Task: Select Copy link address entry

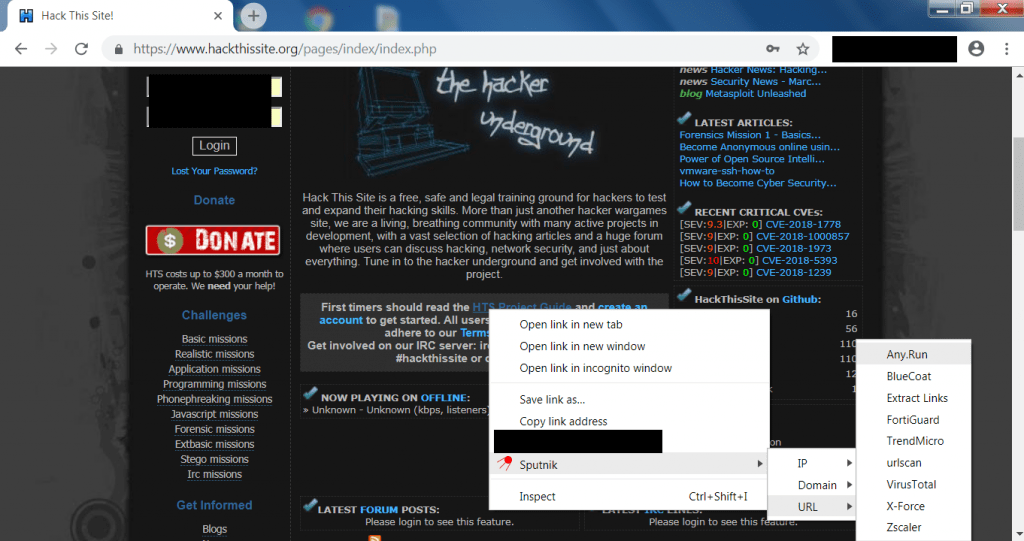Action: click(563, 421)
